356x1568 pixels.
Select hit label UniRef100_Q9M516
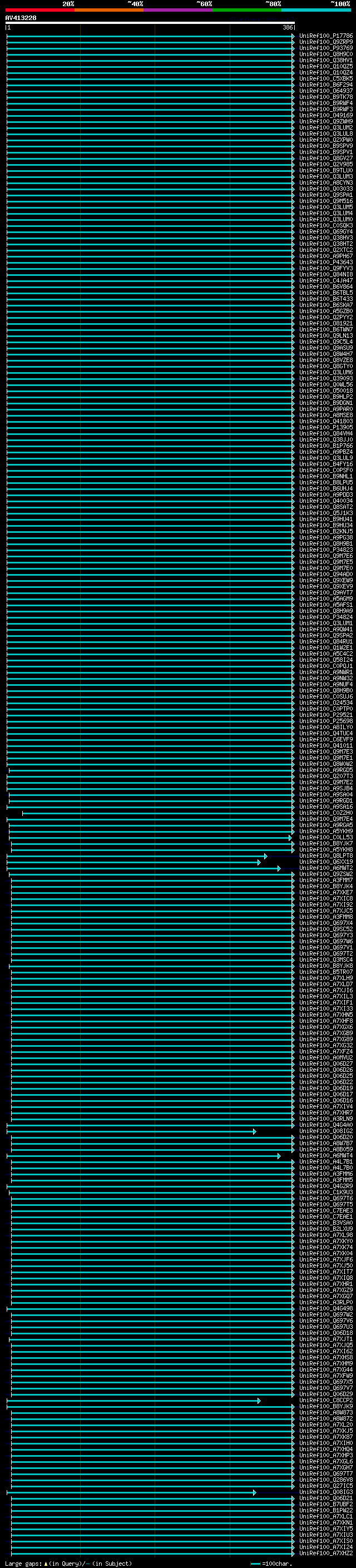pos(325,201)
